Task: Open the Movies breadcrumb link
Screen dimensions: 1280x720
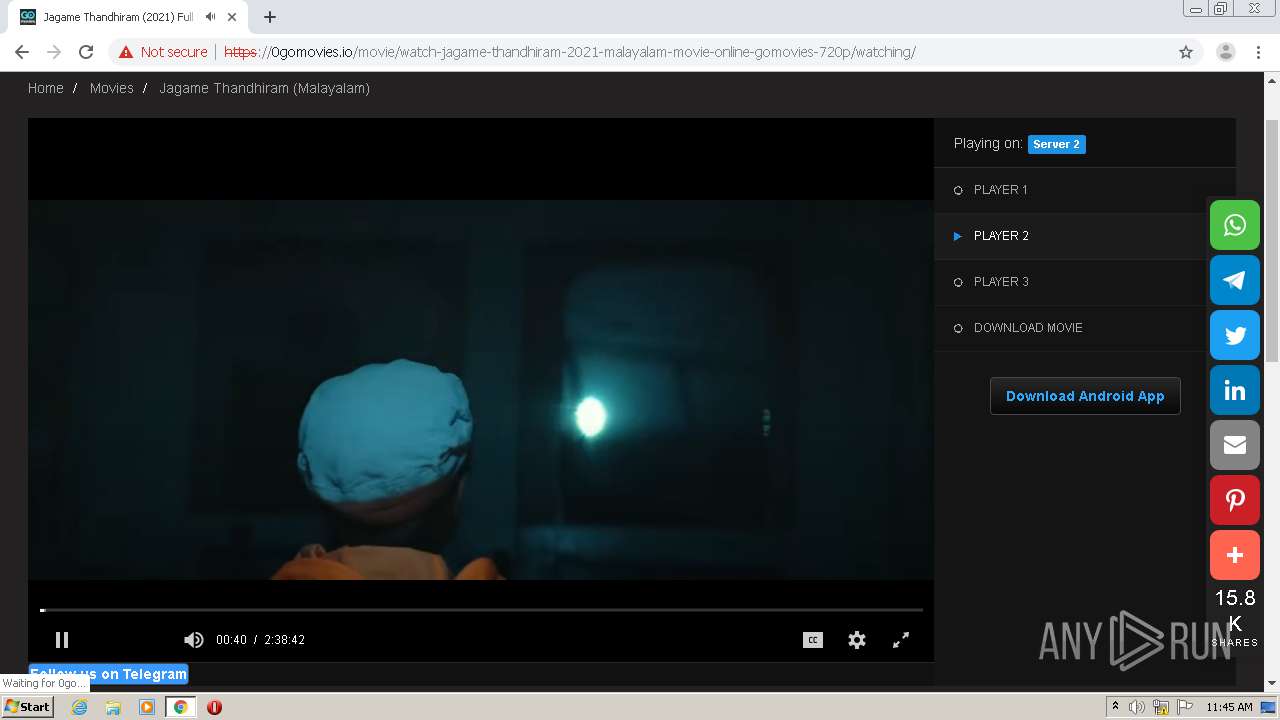Action: [111, 88]
